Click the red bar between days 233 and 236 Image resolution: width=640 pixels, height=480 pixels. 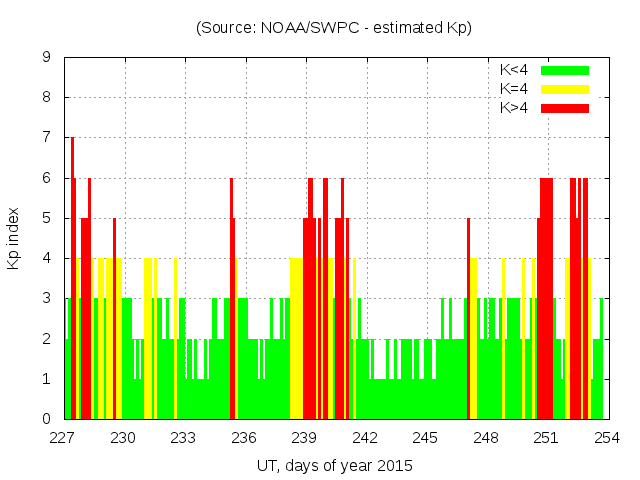[x=232, y=300]
